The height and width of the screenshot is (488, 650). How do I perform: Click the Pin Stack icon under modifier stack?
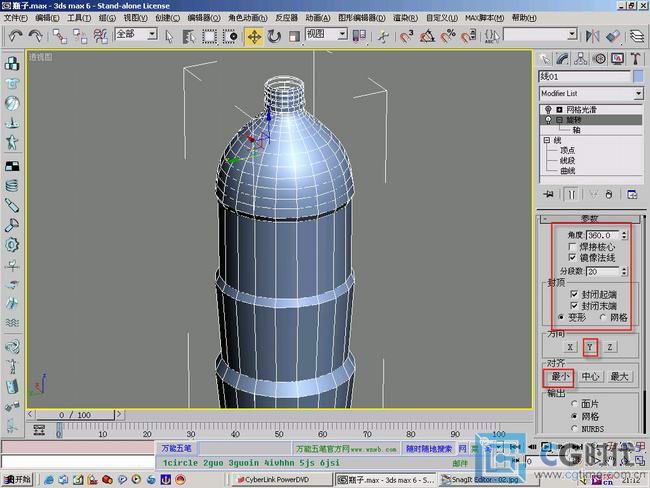coord(548,194)
